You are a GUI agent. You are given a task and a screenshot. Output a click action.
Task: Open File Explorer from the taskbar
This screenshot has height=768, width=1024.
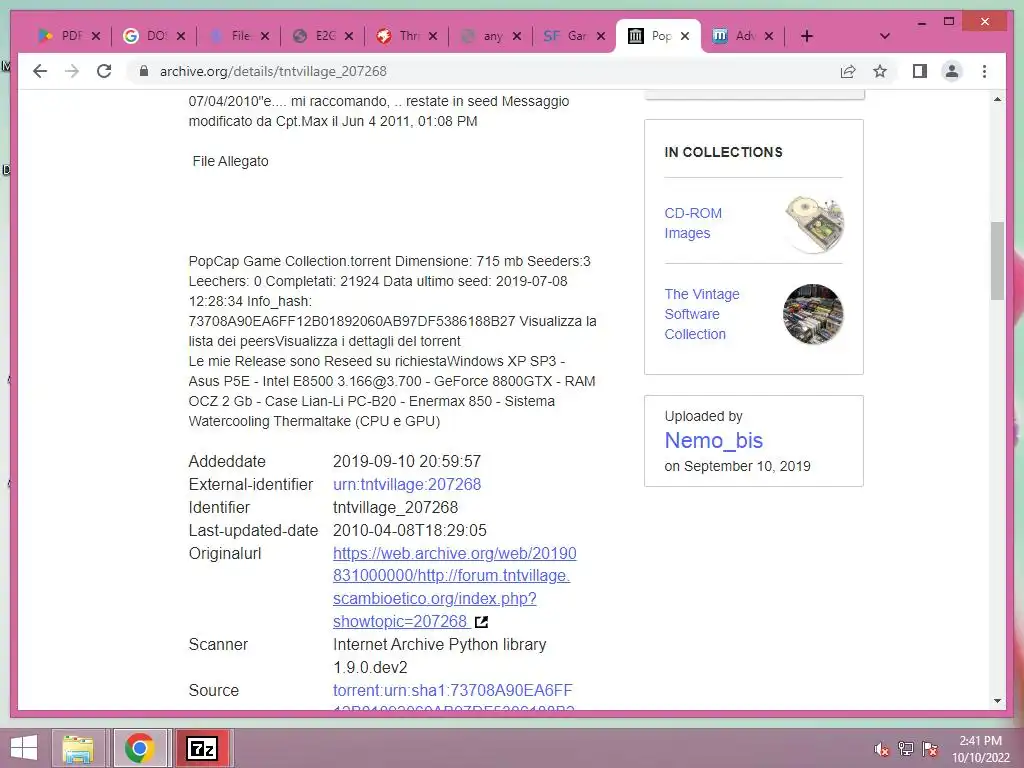pos(78,748)
